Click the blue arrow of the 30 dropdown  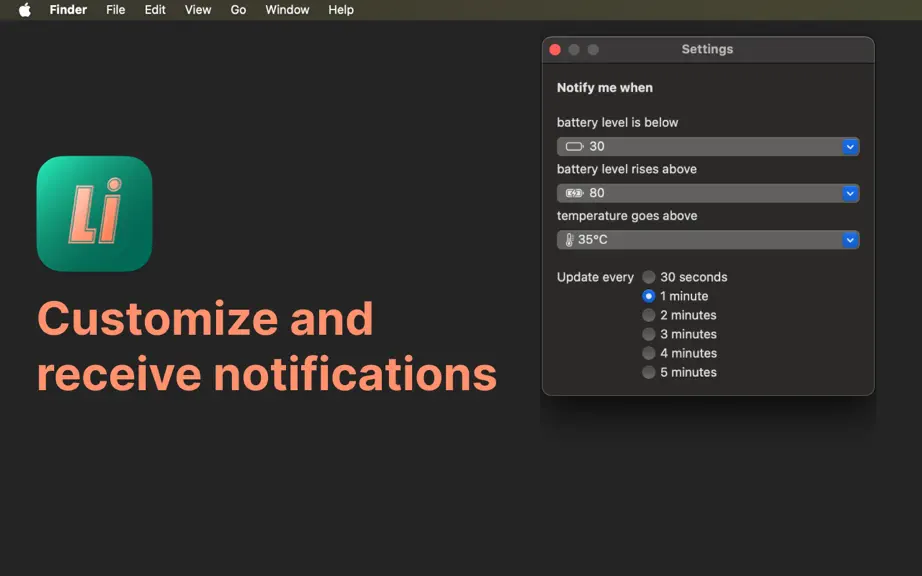[850, 146]
